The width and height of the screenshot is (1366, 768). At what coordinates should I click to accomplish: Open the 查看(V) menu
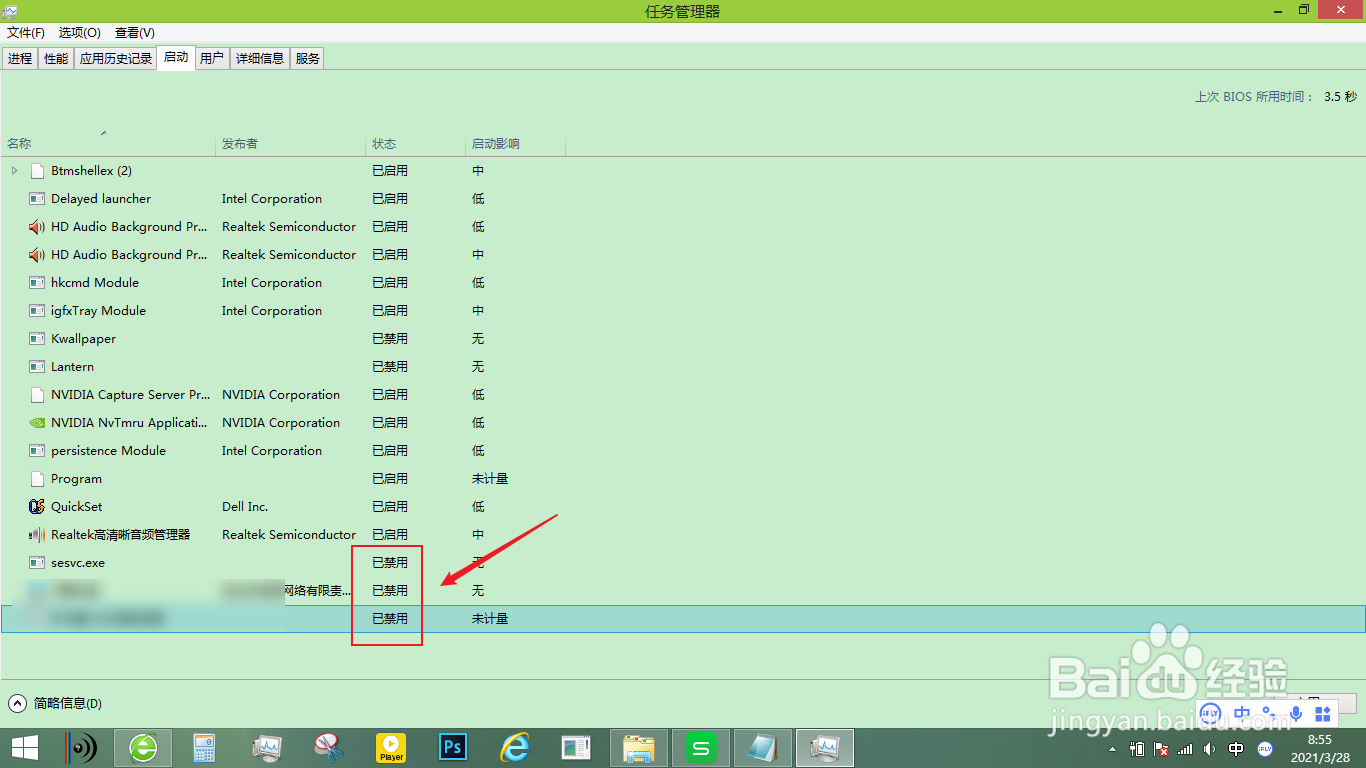coord(134,33)
